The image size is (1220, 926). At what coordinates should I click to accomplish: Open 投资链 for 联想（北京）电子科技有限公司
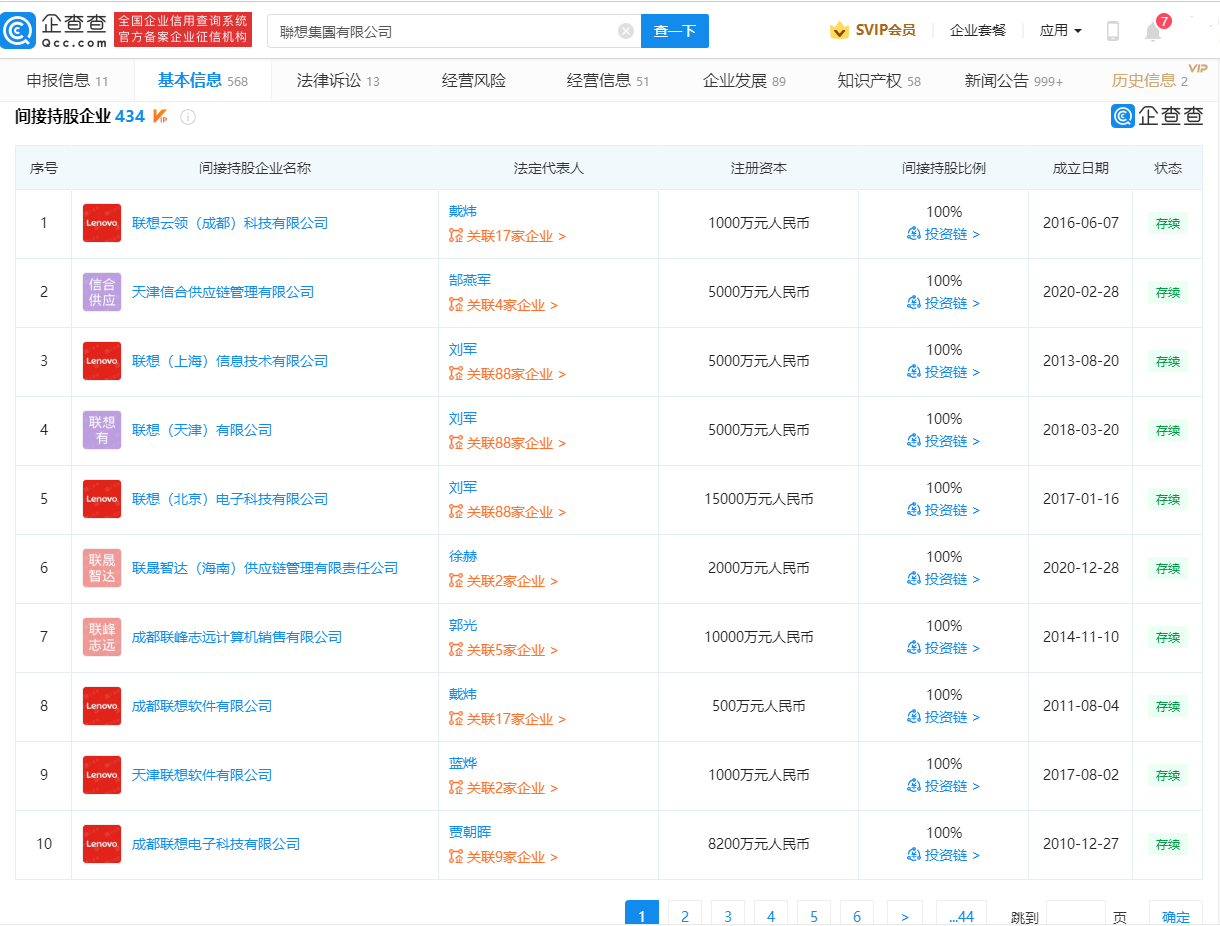(943, 510)
